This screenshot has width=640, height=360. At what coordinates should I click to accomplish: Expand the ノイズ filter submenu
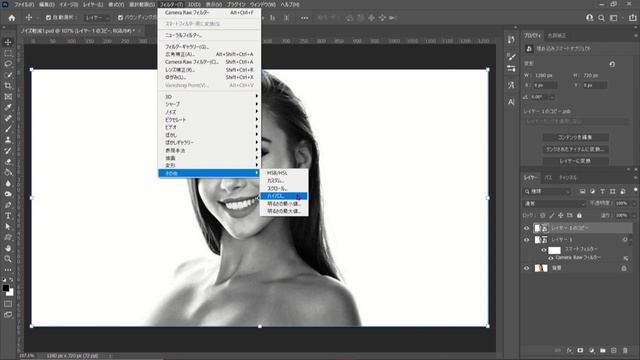[x=209, y=112]
